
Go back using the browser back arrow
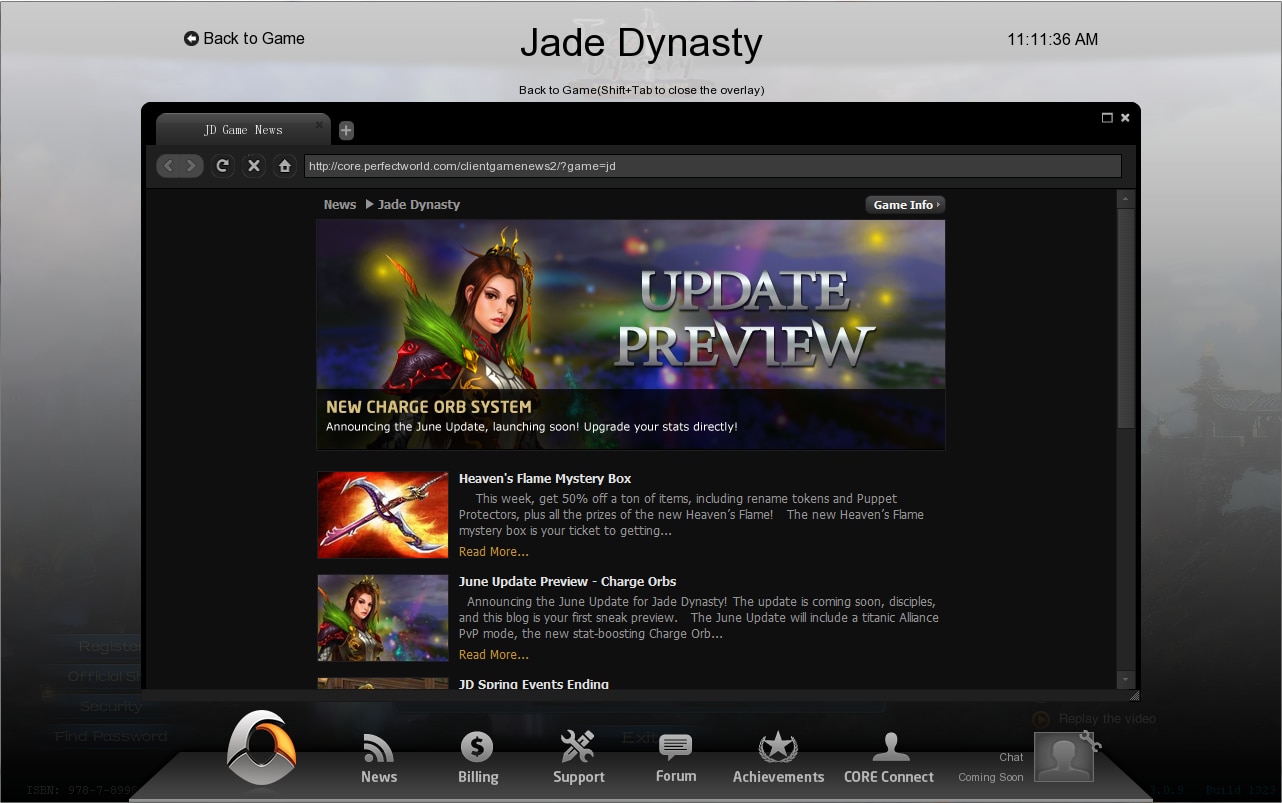[169, 166]
